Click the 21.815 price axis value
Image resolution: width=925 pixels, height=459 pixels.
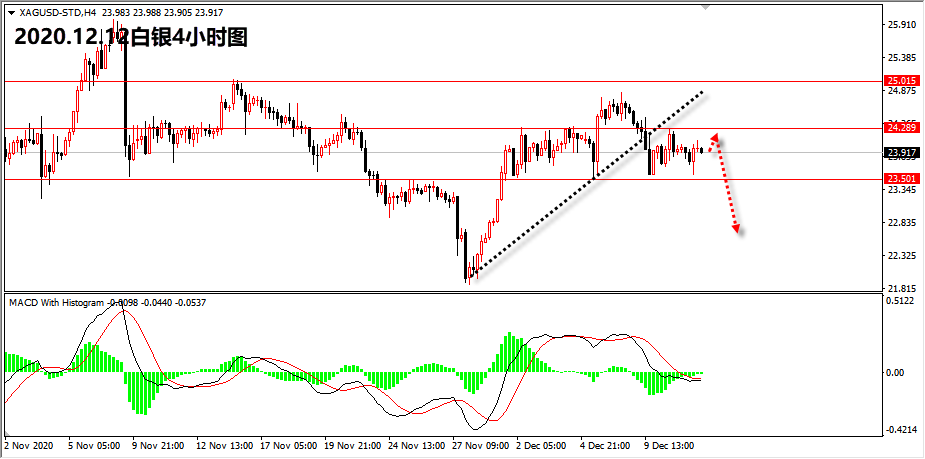[901, 289]
